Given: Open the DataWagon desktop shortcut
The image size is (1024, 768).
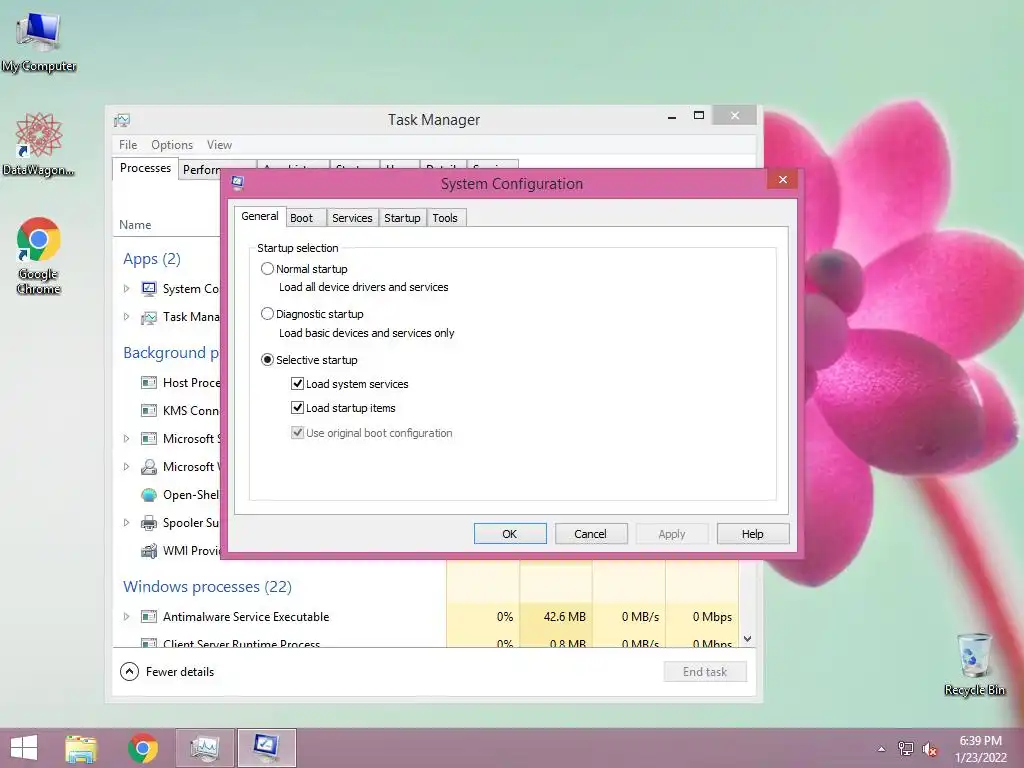Looking at the screenshot, I should click(x=39, y=144).
